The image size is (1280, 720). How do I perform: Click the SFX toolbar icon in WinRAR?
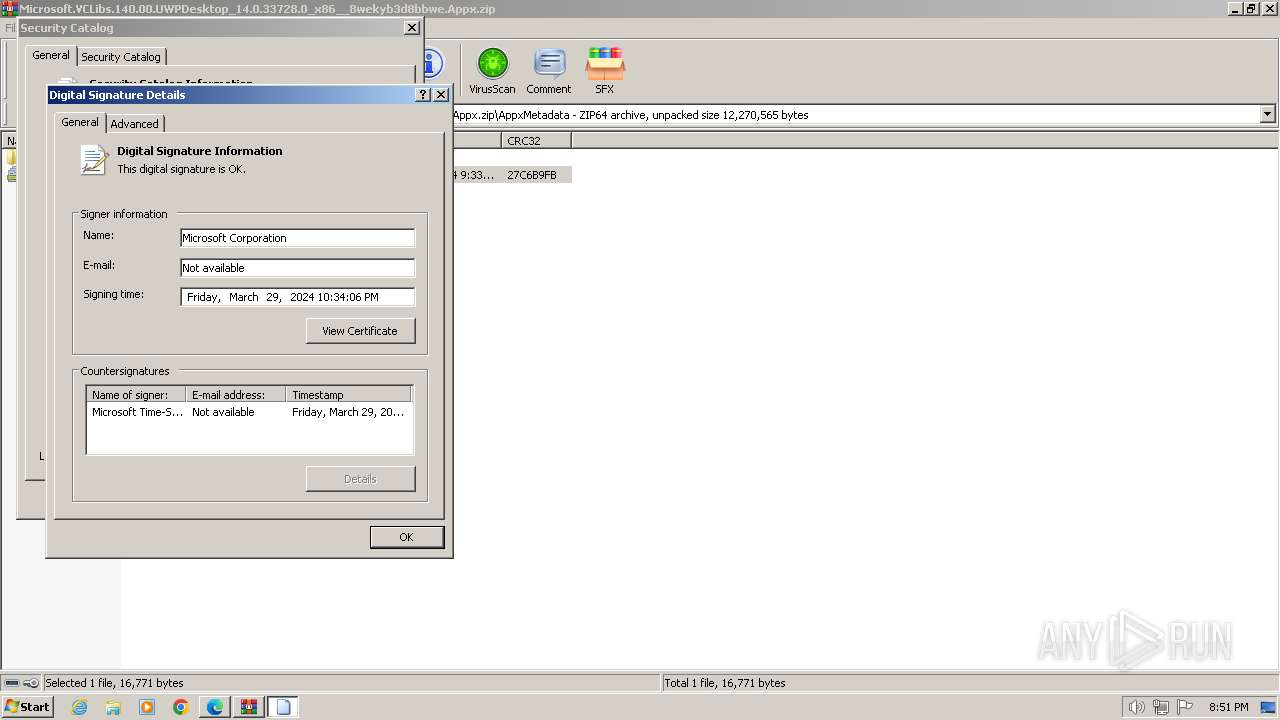tap(605, 71)
